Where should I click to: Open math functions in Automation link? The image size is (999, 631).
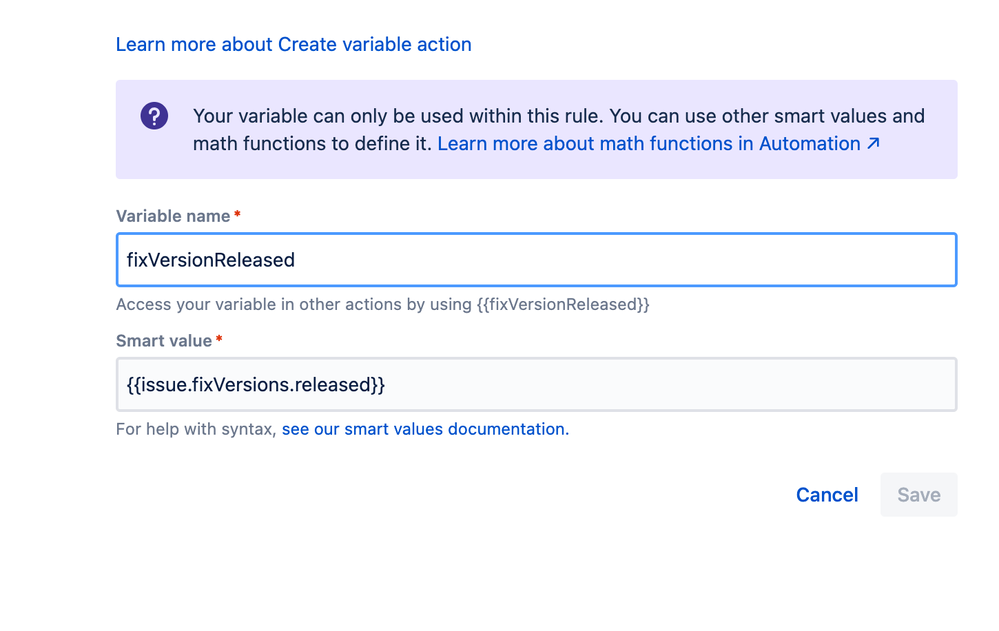[648, 144]
